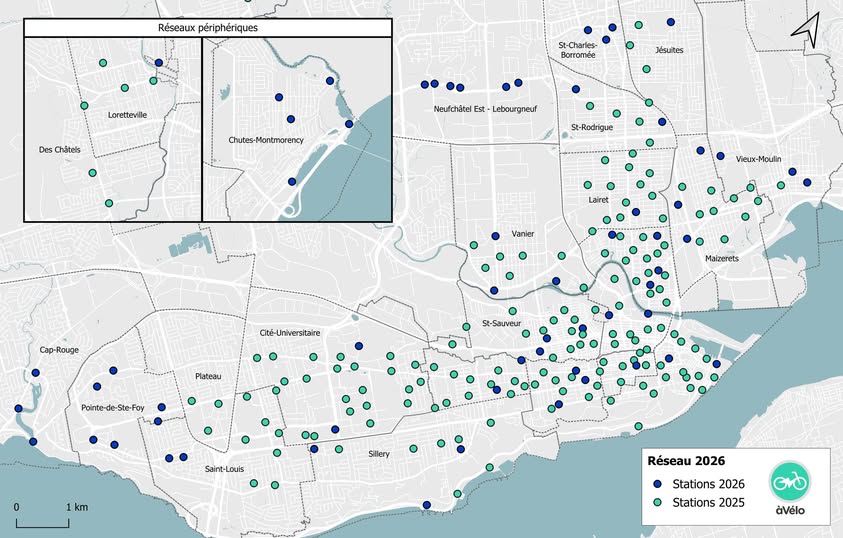Click the àVélo bicycle logo
843x538 pixels.
[x=789, y=481]
